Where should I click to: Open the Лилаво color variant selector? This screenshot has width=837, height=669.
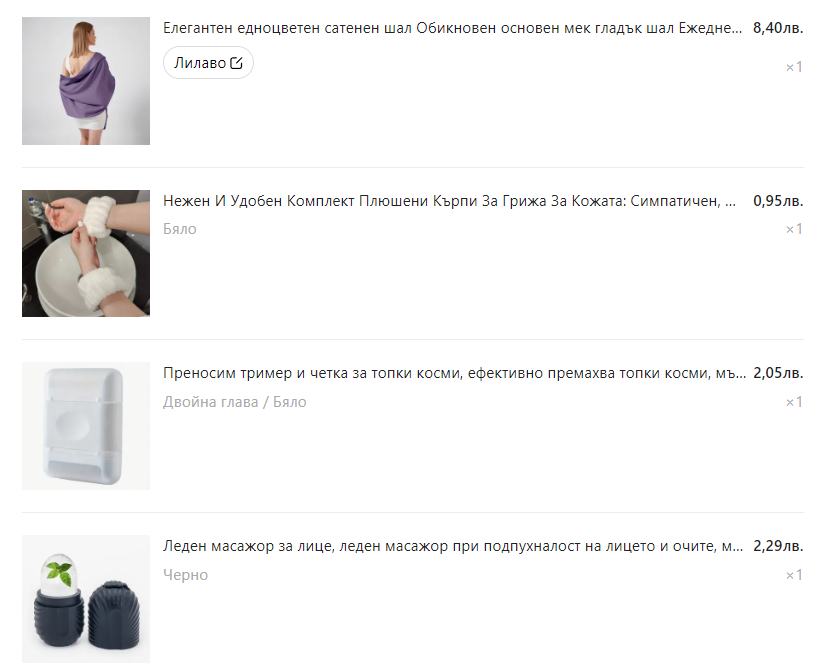click(x=208, y=63)
